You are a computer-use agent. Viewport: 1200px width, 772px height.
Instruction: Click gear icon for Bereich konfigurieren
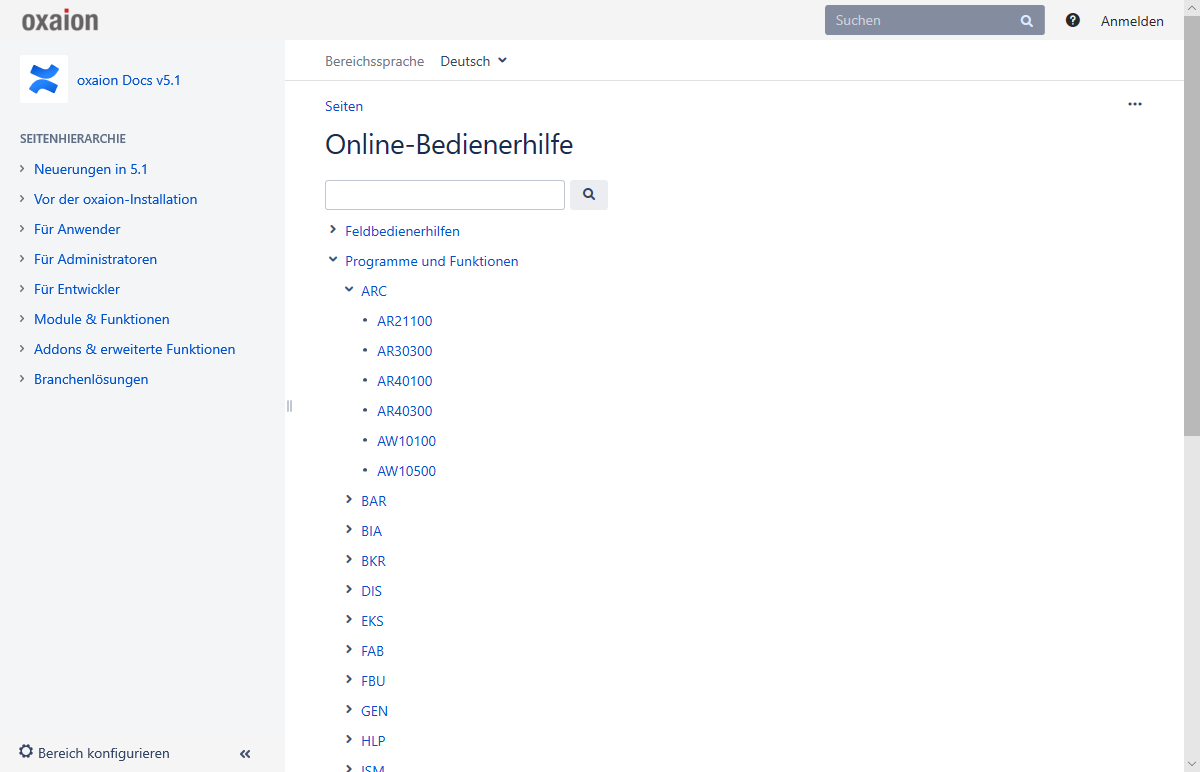pyautogui.click(x=26, y=752)
